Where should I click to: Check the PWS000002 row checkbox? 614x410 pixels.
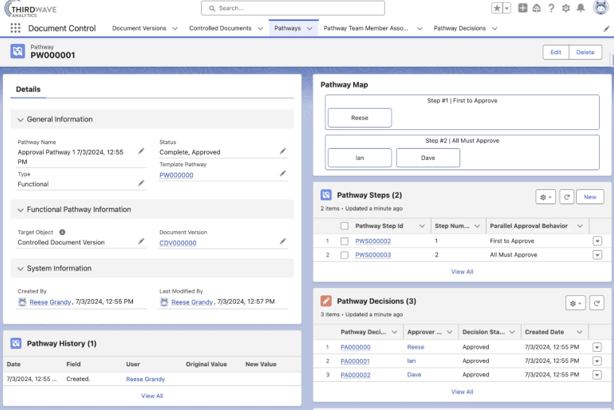(344, 241)
